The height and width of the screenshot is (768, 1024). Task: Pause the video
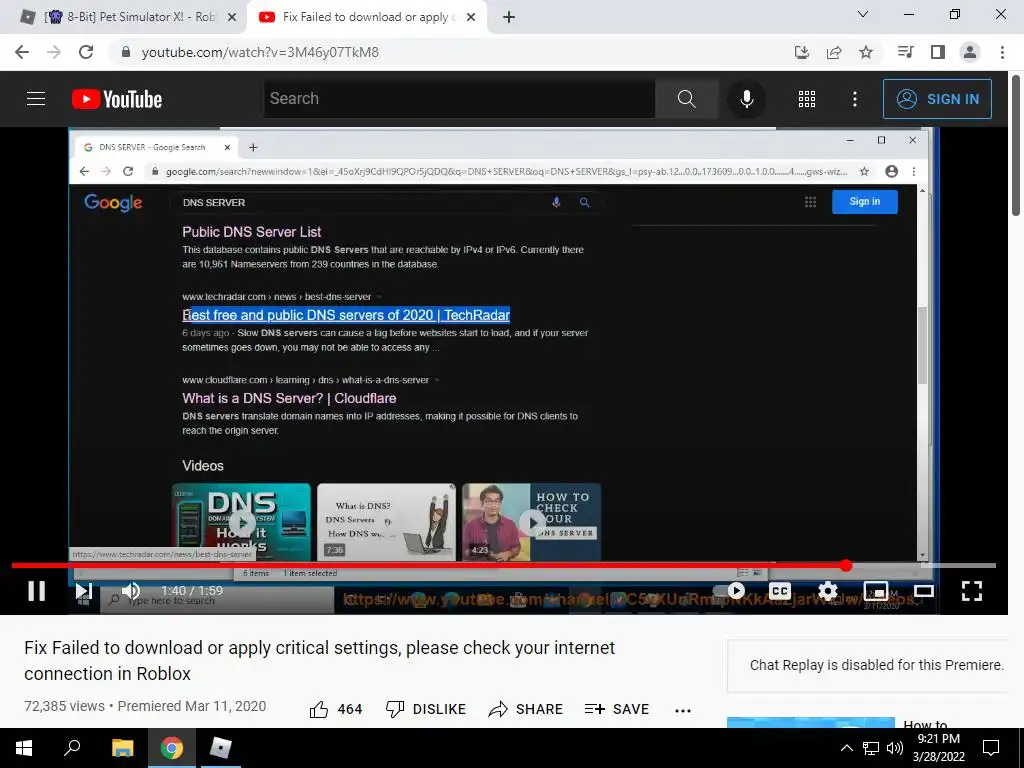pyautogui.click(x=37, y=591)
